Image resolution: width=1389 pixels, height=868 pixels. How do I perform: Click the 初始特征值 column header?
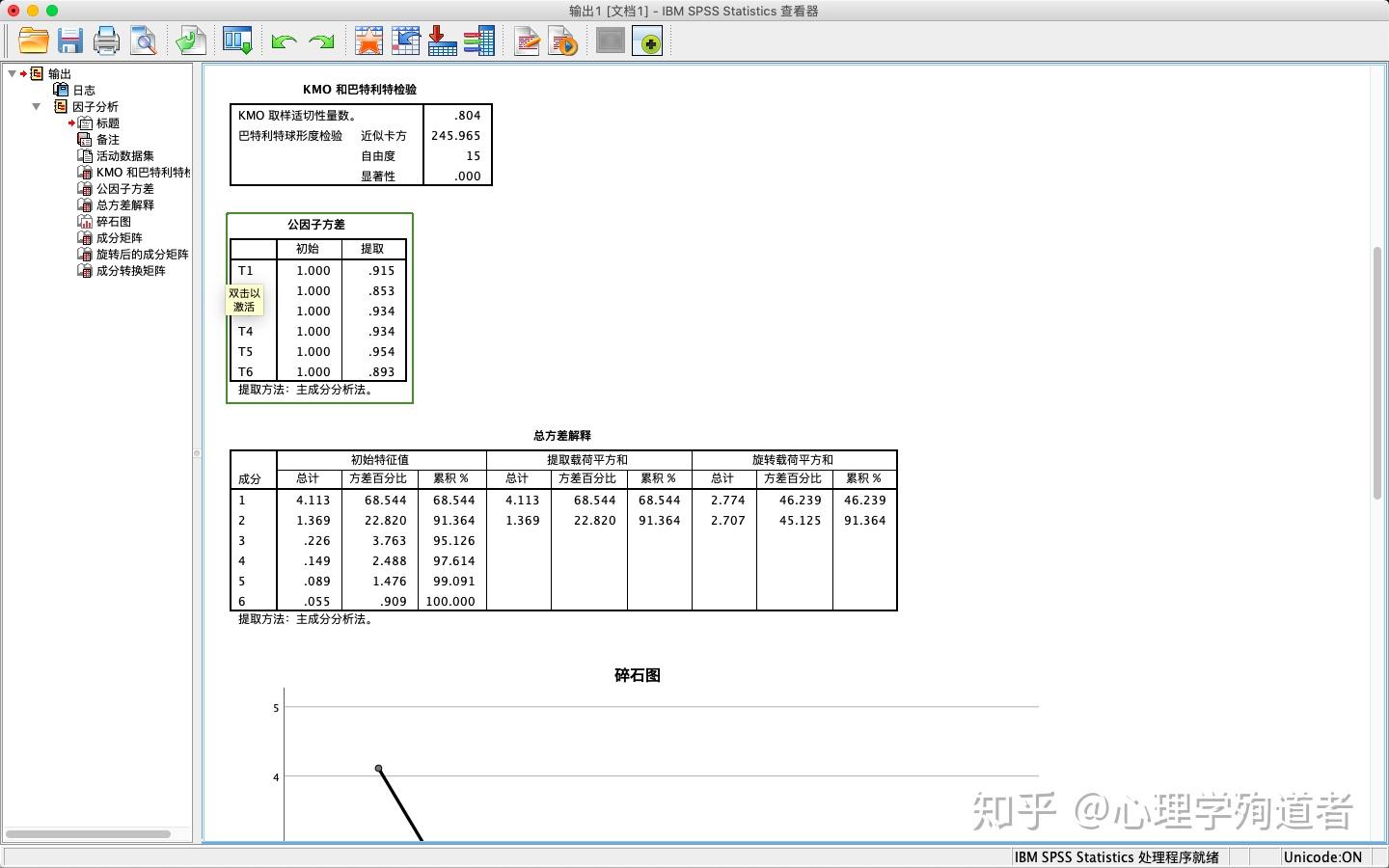[x=380, y=459]
